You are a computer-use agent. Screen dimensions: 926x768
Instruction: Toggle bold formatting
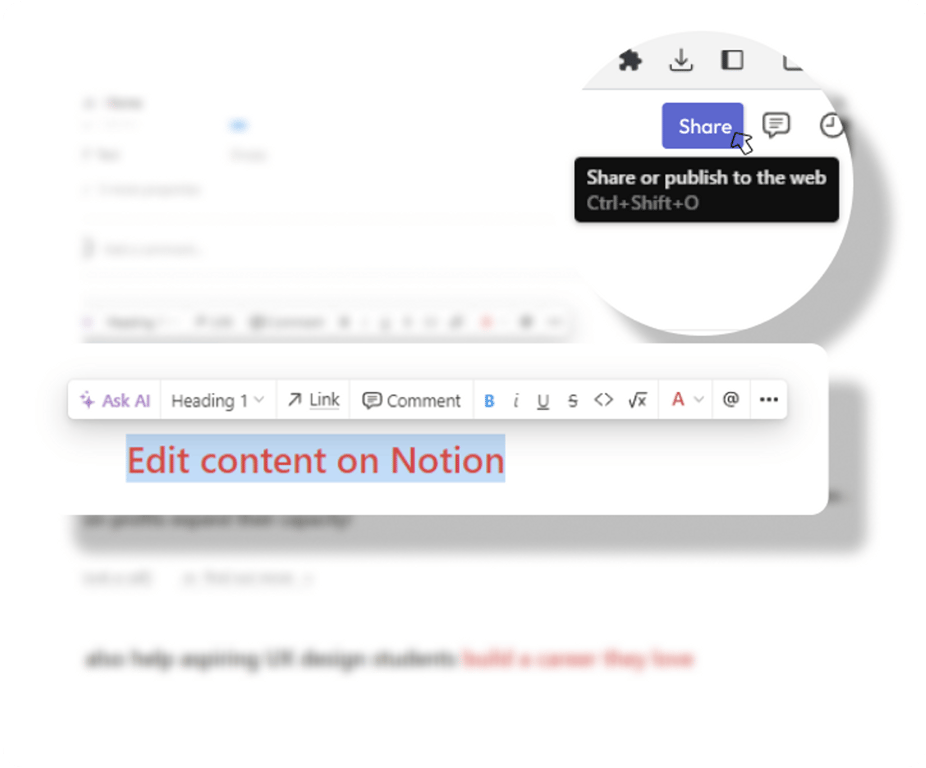tap(489, 401)
